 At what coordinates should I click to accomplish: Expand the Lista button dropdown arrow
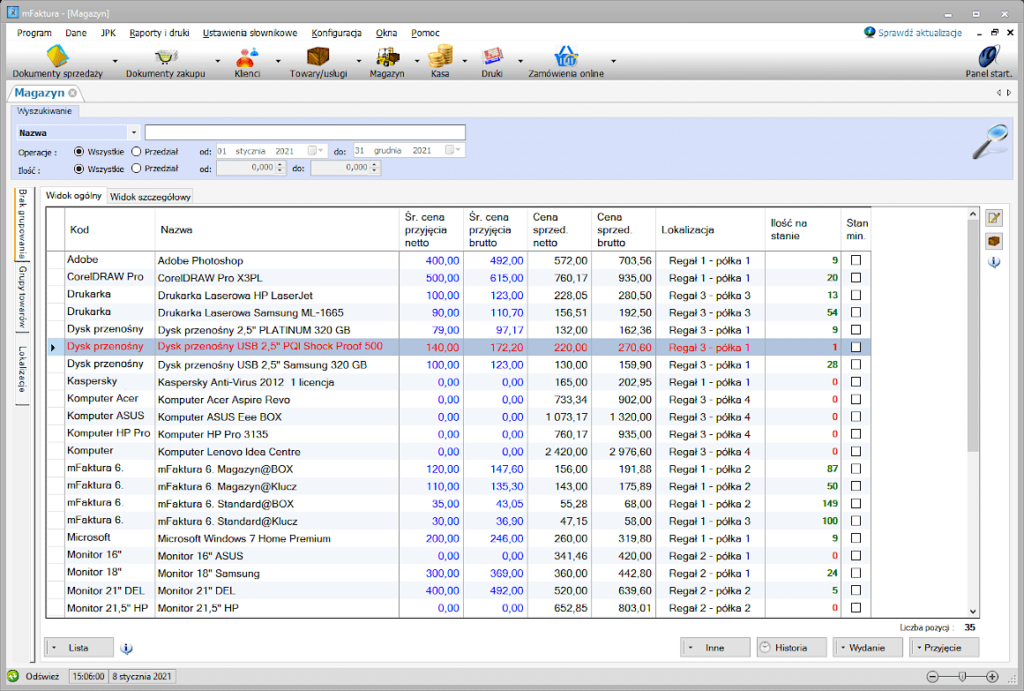[x=54, y=648]
